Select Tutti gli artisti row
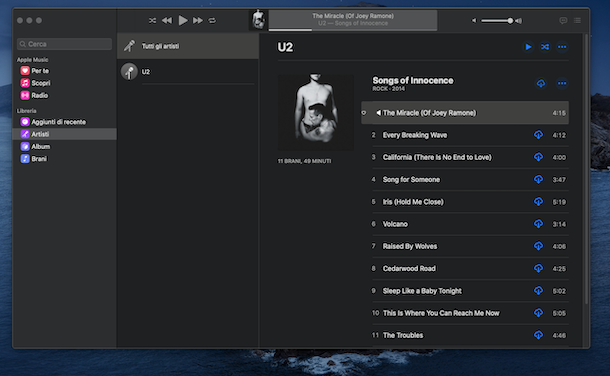 coord(188,46)
